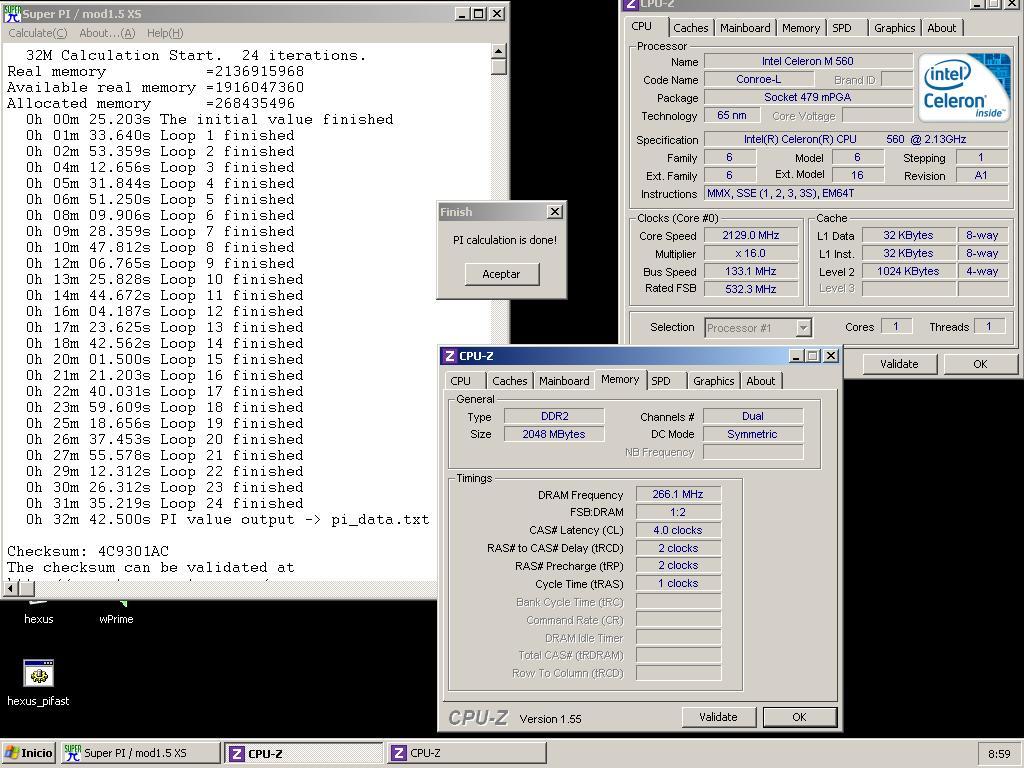
Task: Close the Finish dialog with X
Action: click(554, 212)
